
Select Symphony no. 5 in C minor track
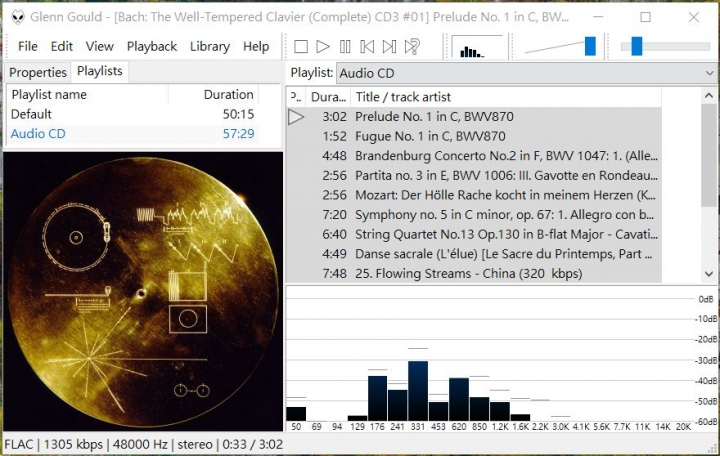474,215
